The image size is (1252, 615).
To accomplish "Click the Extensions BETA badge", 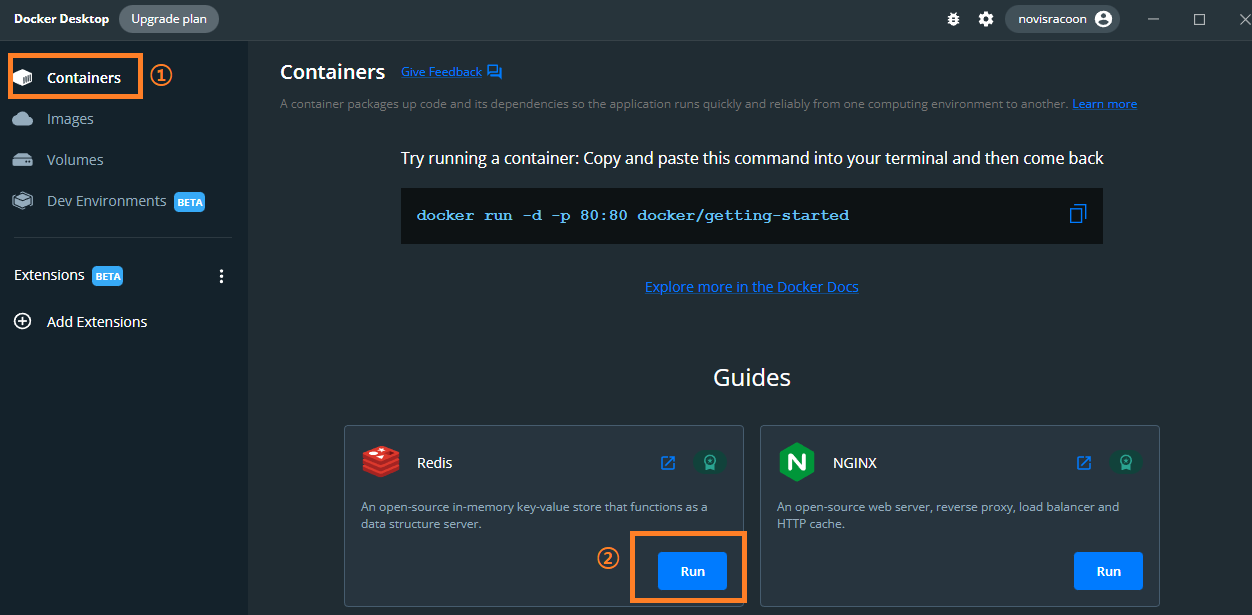I will (107, 276).
